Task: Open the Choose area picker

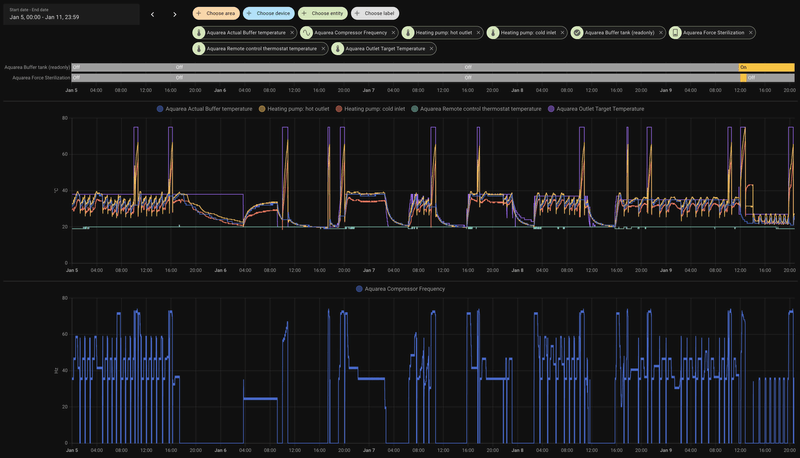Action: click(216, 13)
